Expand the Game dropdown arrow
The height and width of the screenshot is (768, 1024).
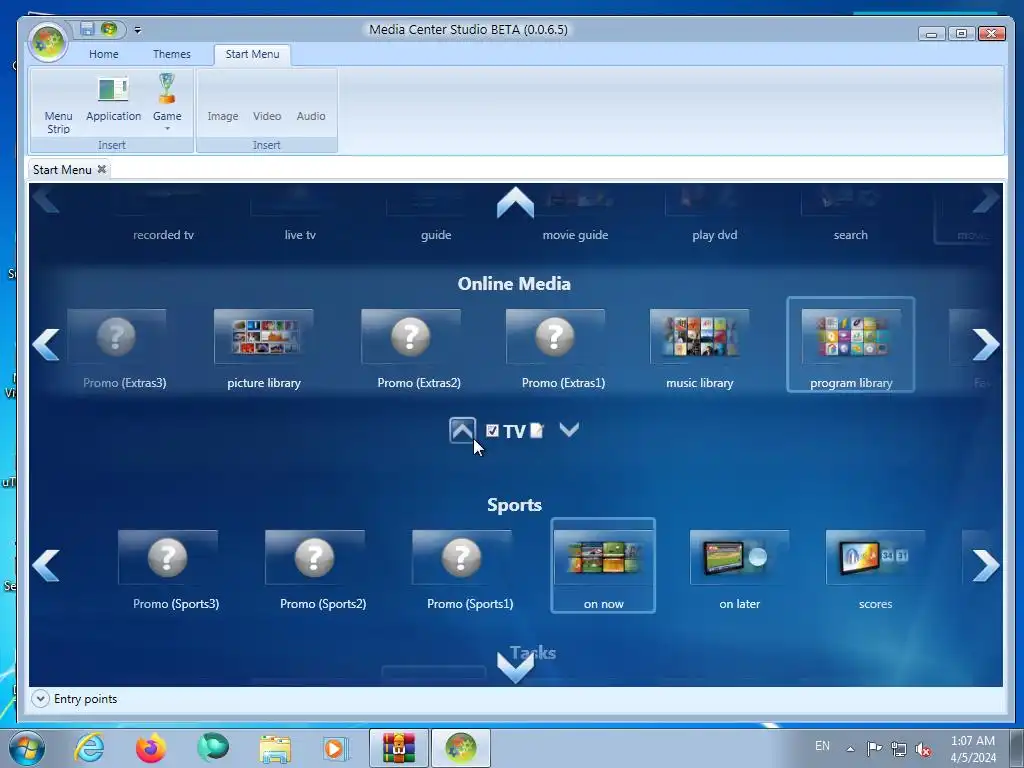tap(167, 129)
